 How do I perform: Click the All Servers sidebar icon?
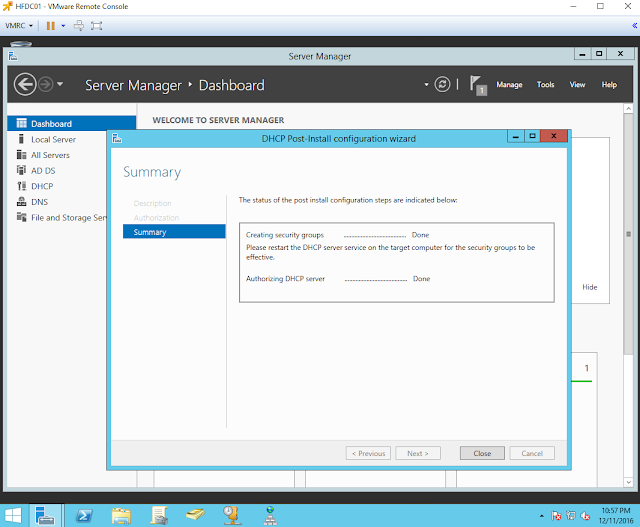click(22, 155)
